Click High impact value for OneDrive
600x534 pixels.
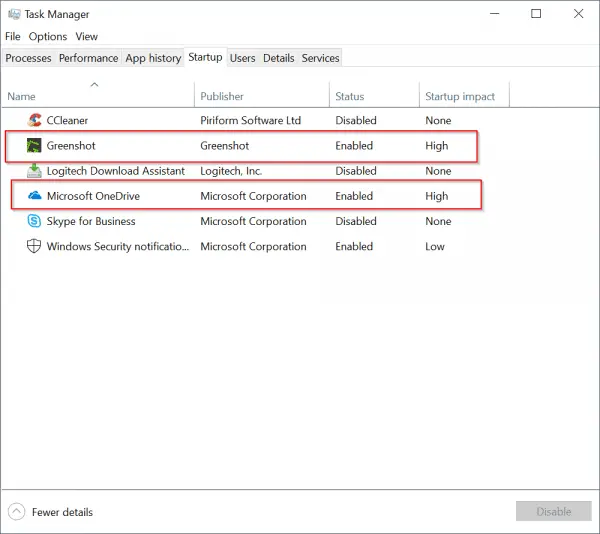pos(437,196)
